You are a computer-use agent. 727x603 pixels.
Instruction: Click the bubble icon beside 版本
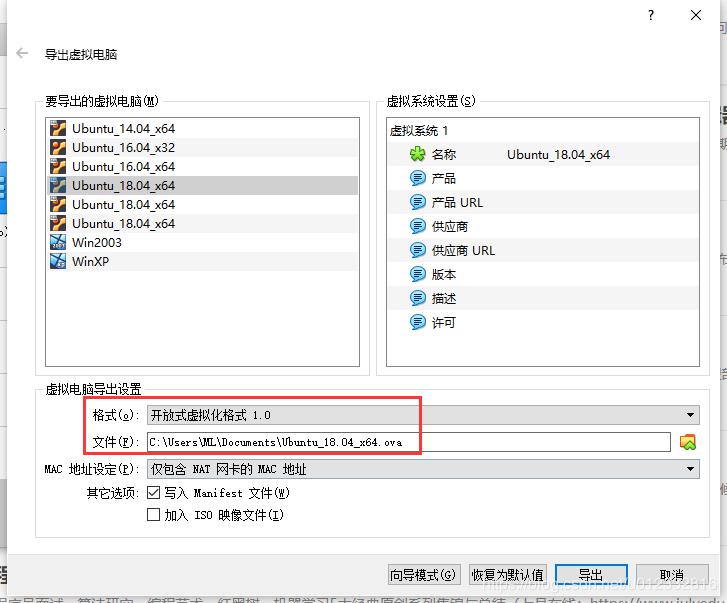pos(417,274)
